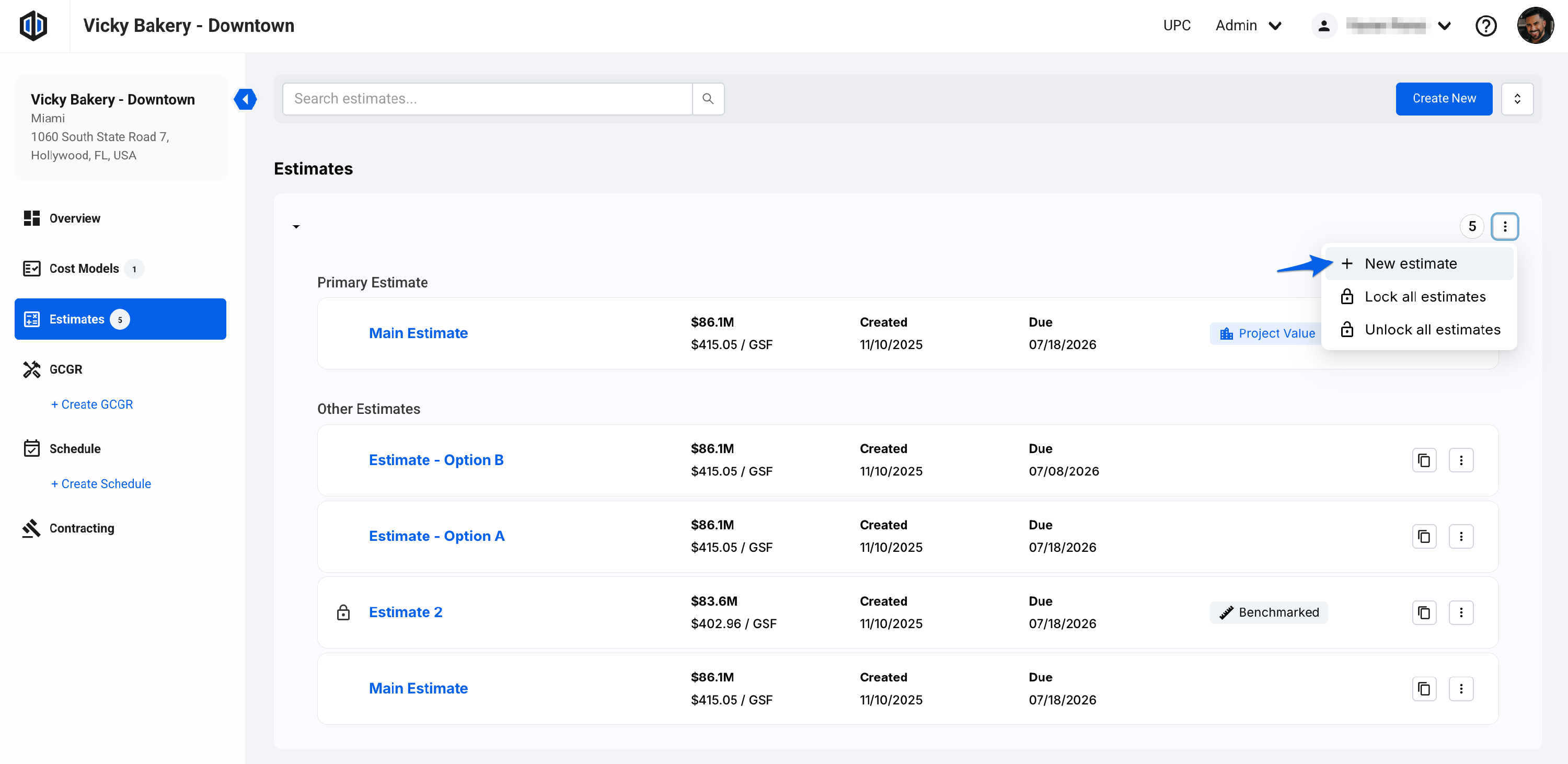Click the + Create GCGR link
Image resolution: width=1568 pixels, height=764 pixels.
tap(92, 404)
